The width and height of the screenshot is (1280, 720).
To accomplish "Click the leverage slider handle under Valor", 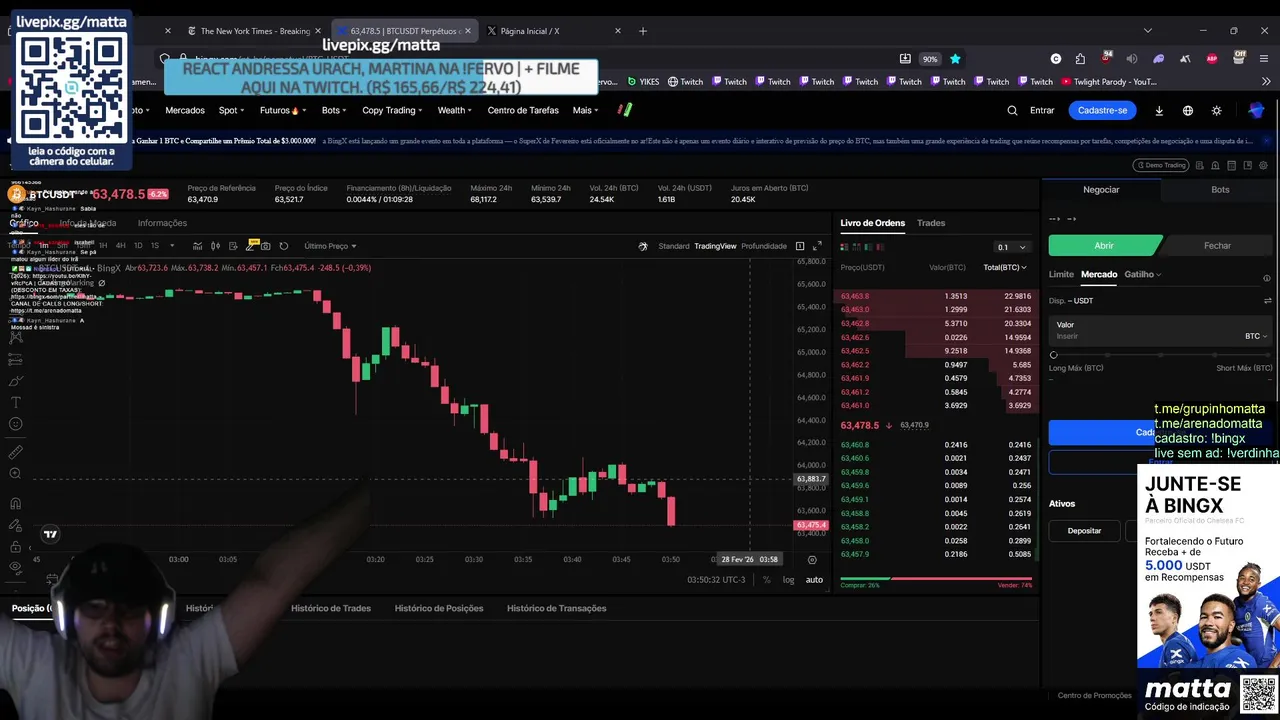I will [x=1053, y=355].
